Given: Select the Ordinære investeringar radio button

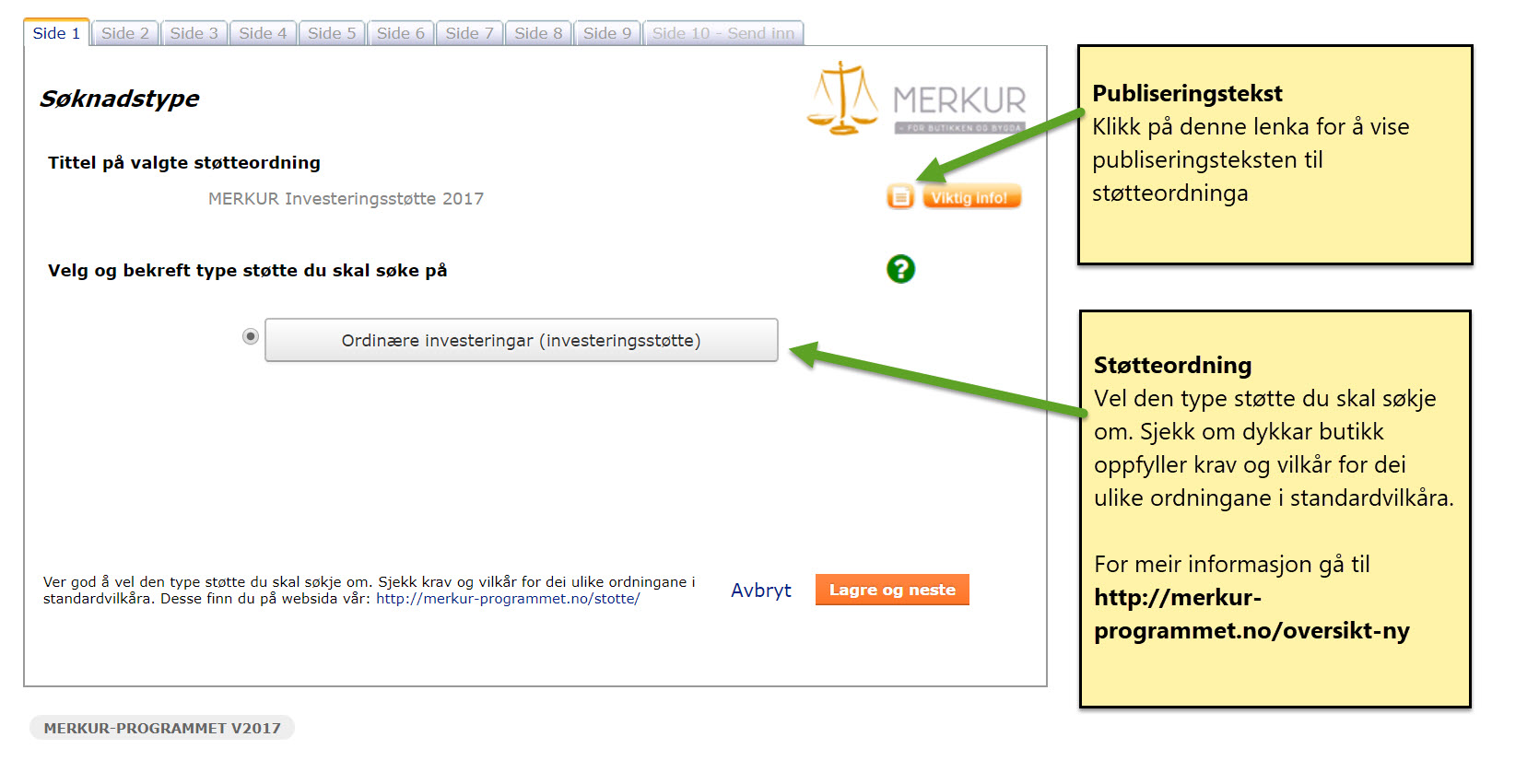Looking at the screenshot, I should pos(250,336).
